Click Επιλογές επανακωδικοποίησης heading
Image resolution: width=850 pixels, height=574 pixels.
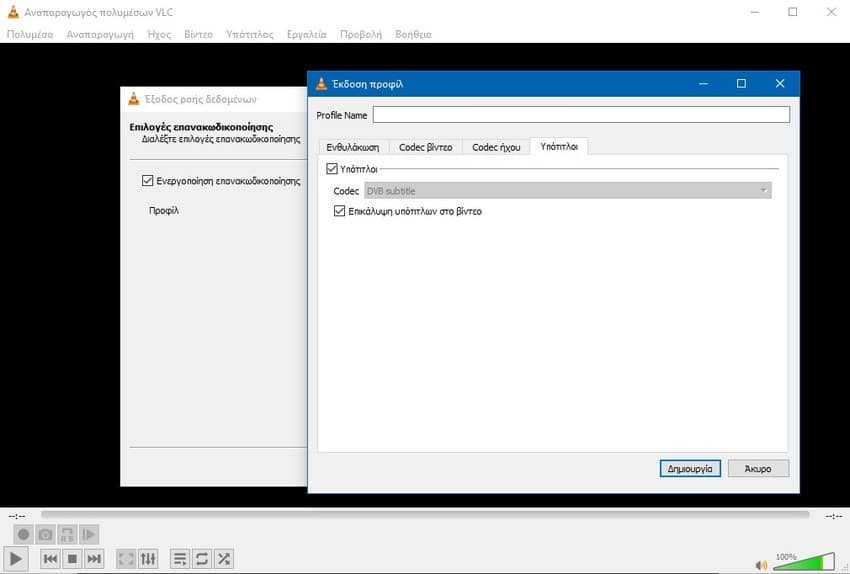pyautogui.click(x=201, y=127)
